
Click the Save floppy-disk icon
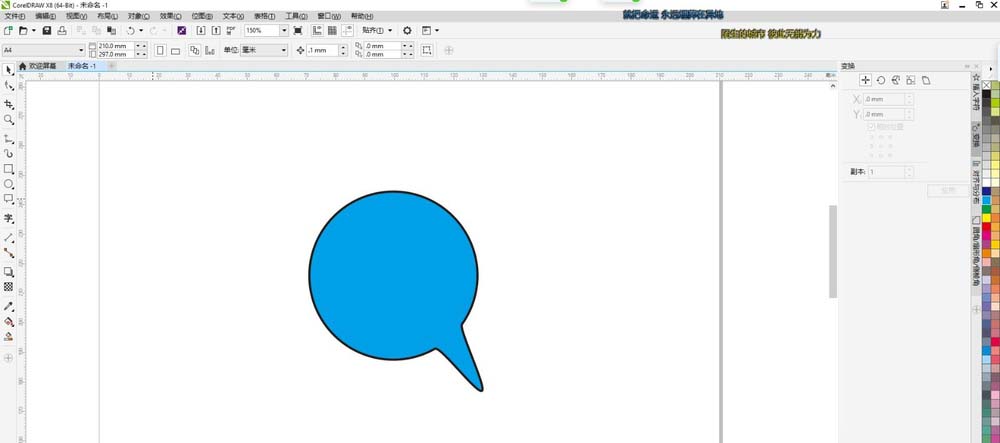47,31
